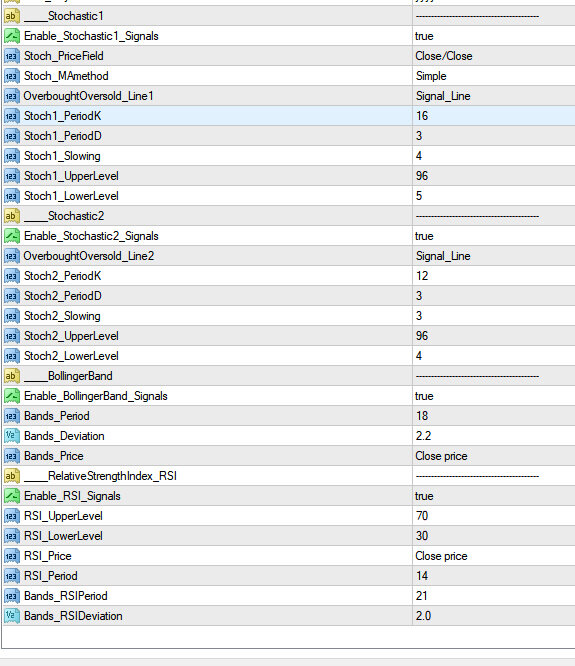This screenshot has width=575, height=666.
Task: Click the icon next to Enable_Stochastic1_Signals
Action: coord(12,36)
